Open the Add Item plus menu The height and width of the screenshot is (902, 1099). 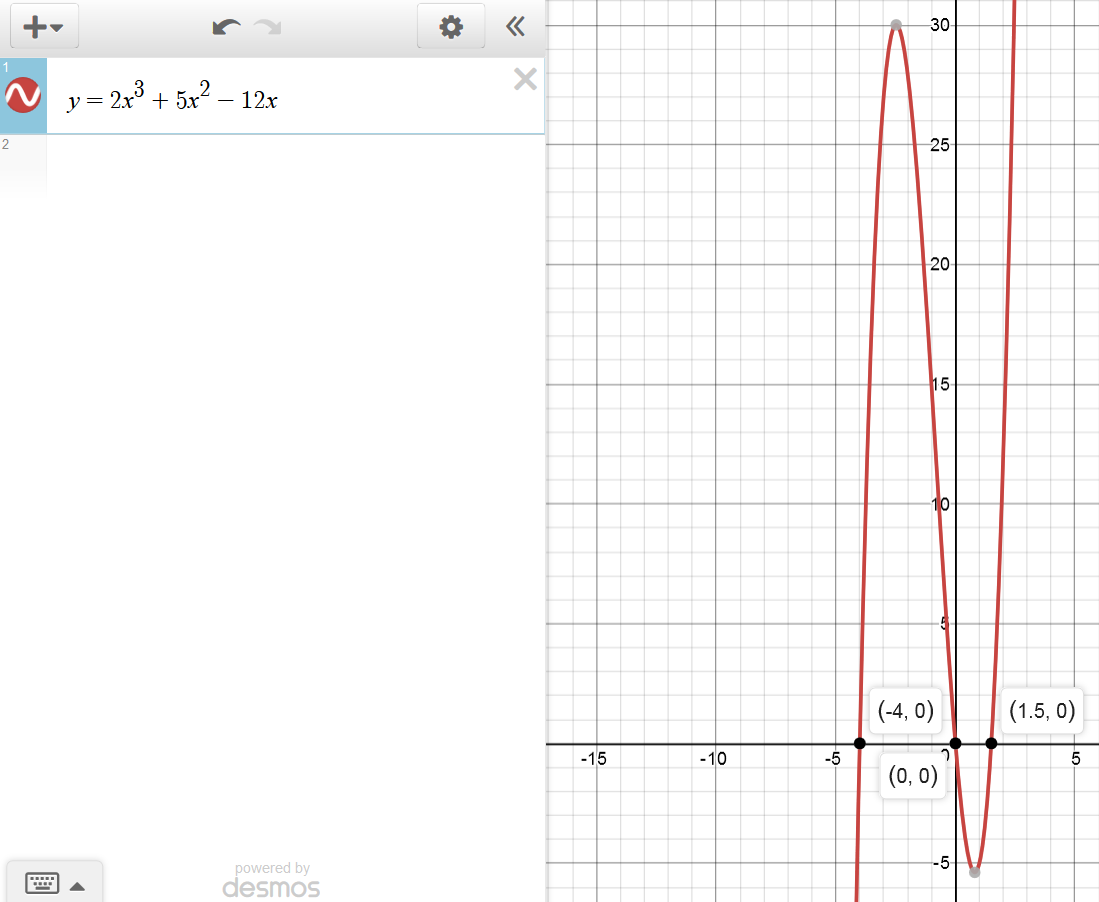point(43,27)
